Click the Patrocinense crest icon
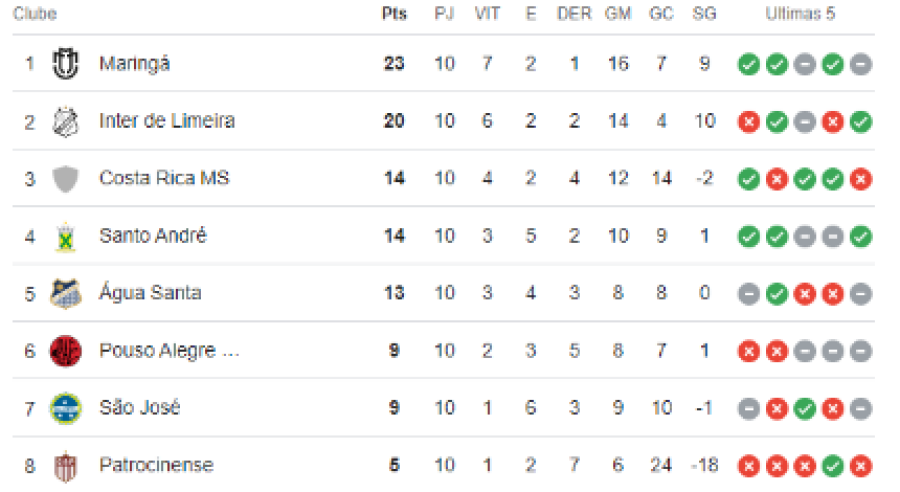 point(66,465)
